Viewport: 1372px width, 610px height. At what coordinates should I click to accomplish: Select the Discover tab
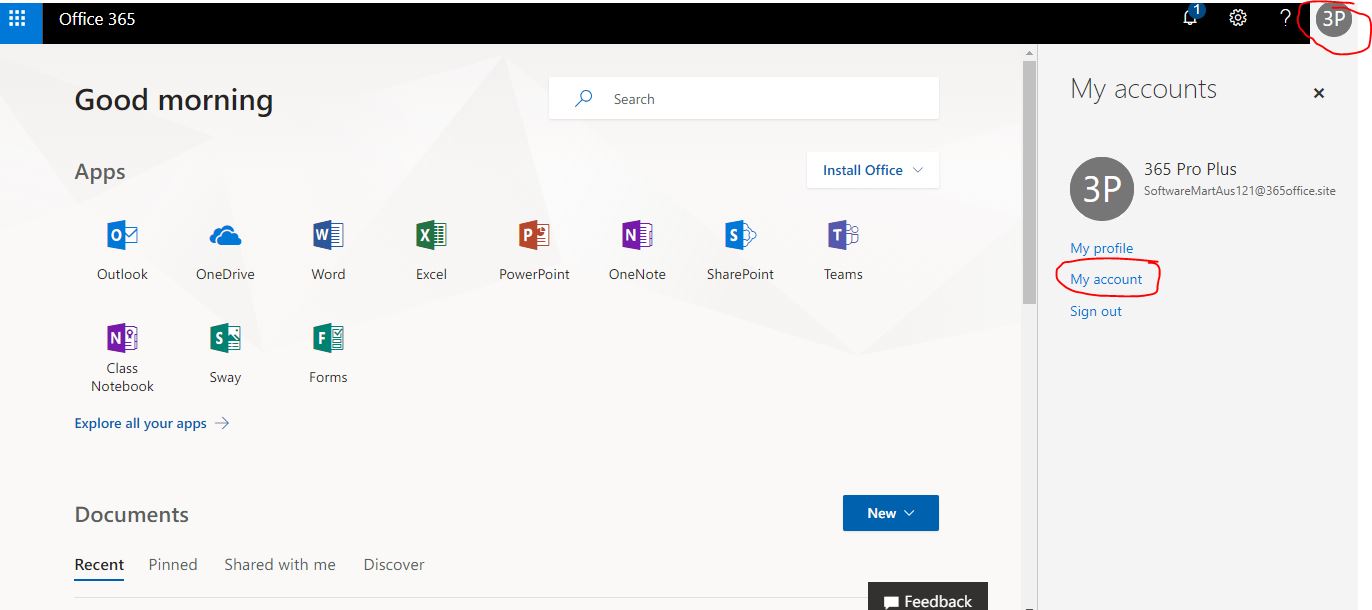(394, 565)
